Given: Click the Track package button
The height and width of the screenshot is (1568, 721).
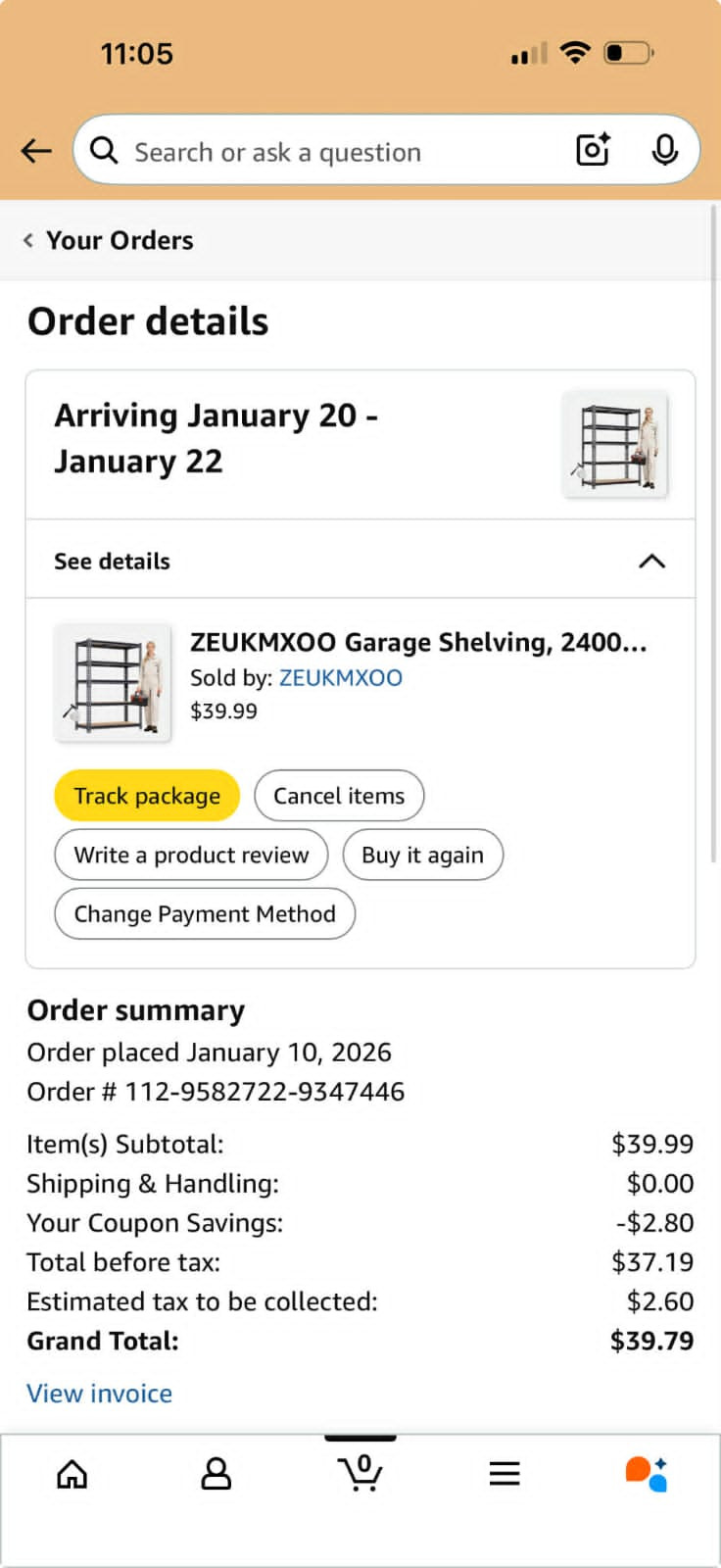Looking at the screenshot, I should click(147, 796).
